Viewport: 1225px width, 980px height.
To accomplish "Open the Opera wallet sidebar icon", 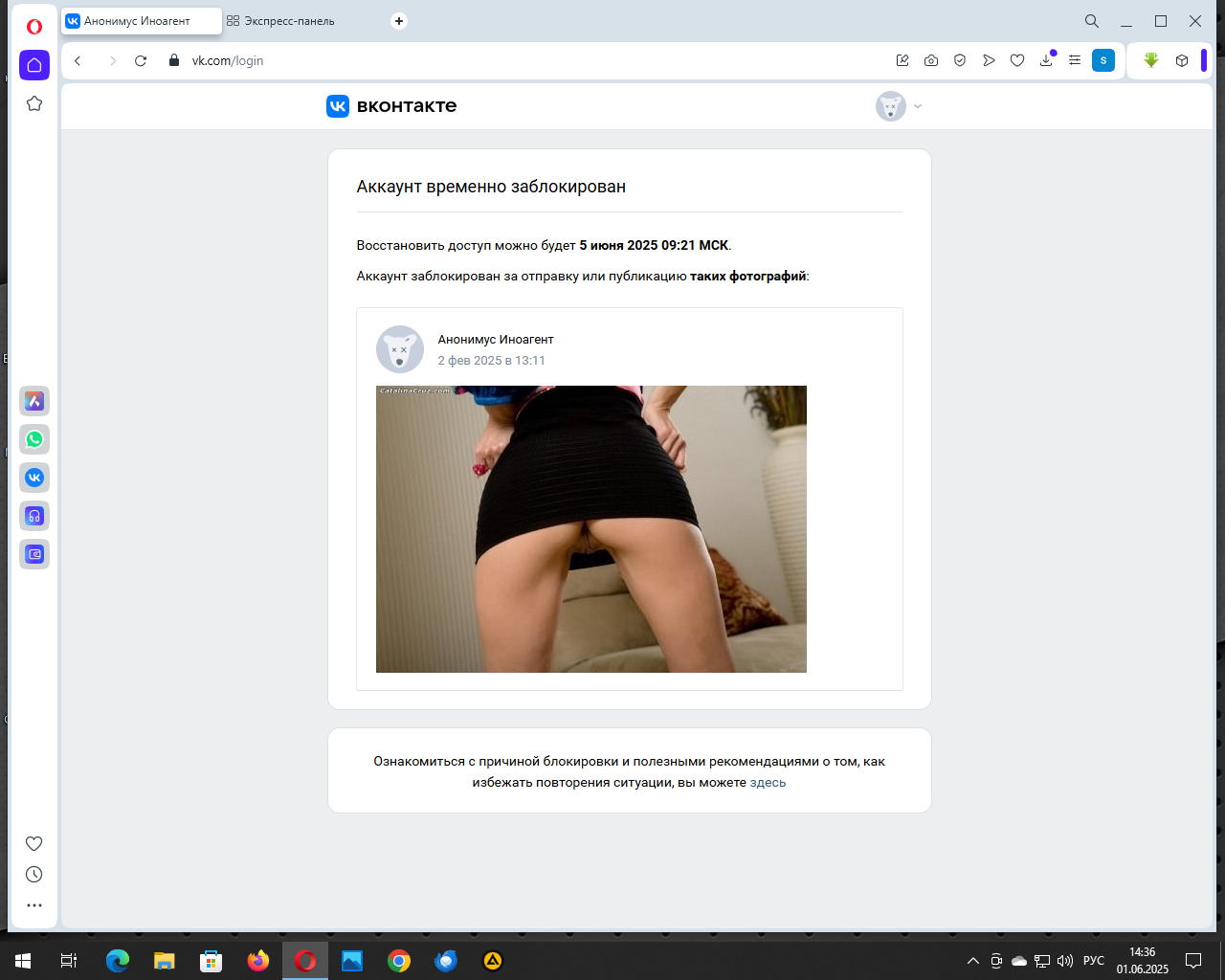I will [34, 554].
